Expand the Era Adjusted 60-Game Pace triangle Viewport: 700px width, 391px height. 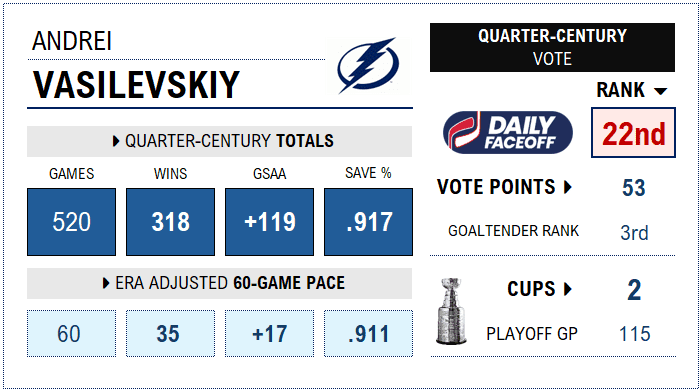pyautogui.click(x=106, y=283)
